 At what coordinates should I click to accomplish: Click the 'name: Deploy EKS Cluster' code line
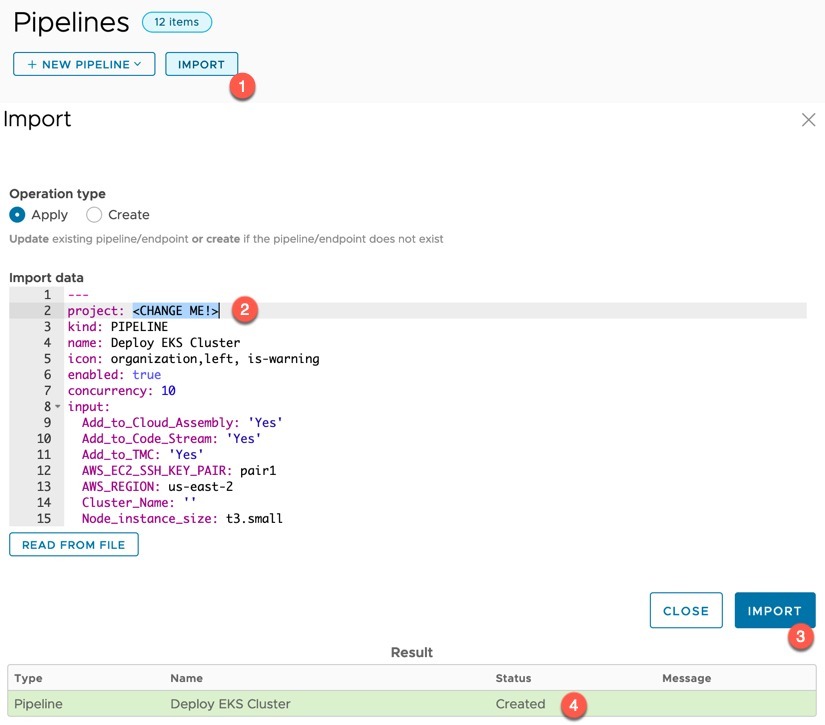(x=154, y=343)
